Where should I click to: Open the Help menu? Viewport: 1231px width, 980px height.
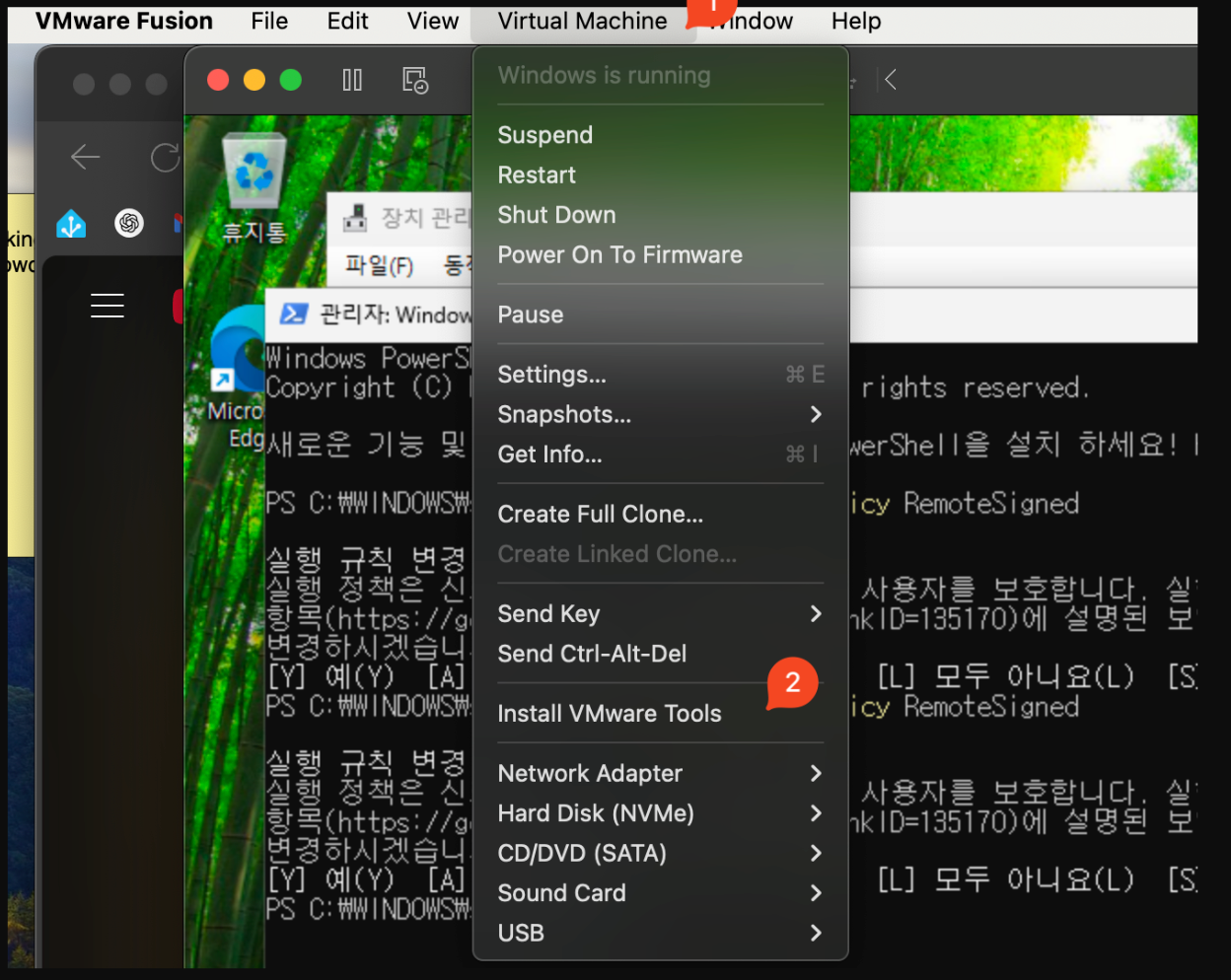855,21
